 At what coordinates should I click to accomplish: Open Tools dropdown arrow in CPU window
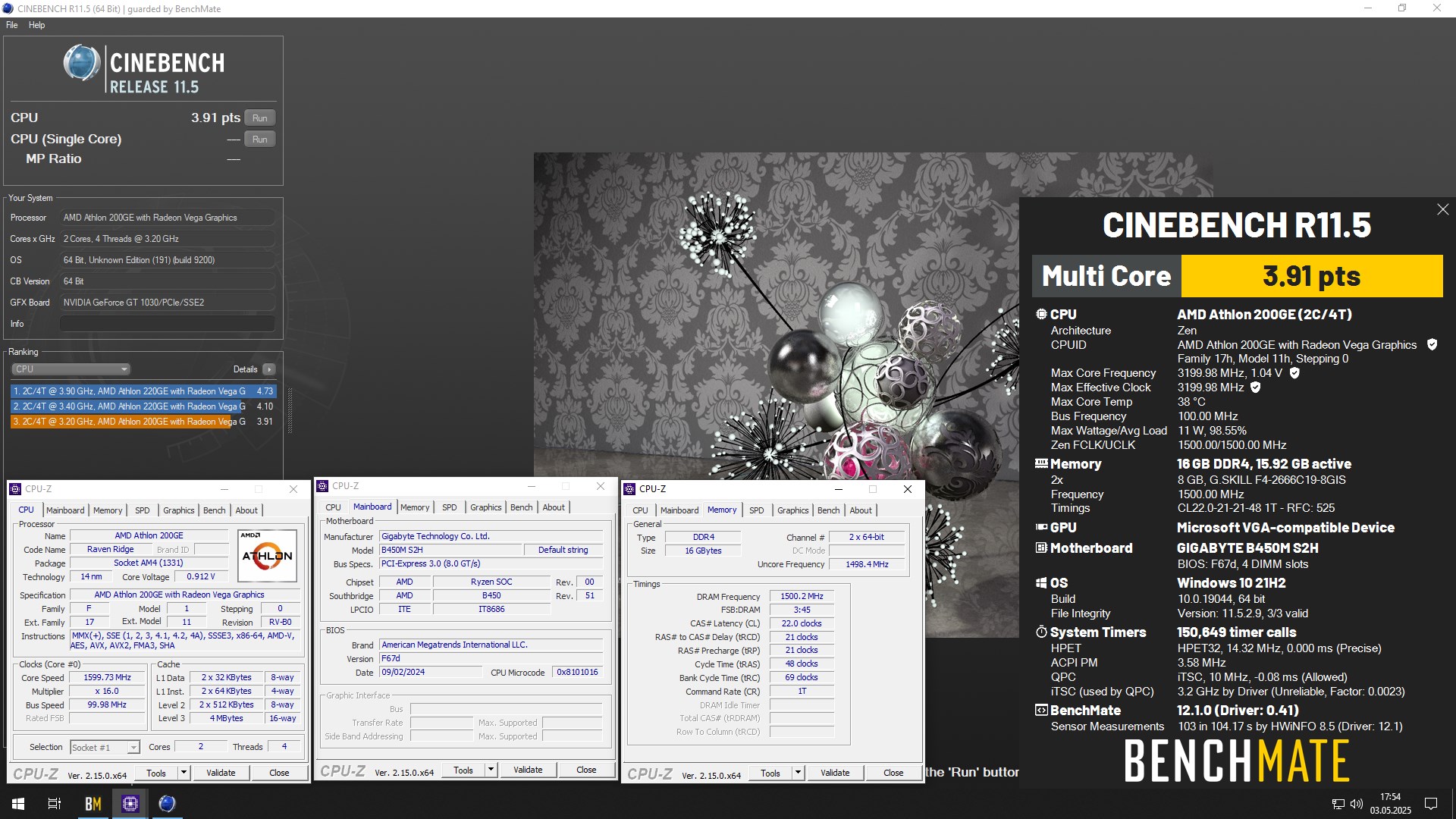point(184,773)
